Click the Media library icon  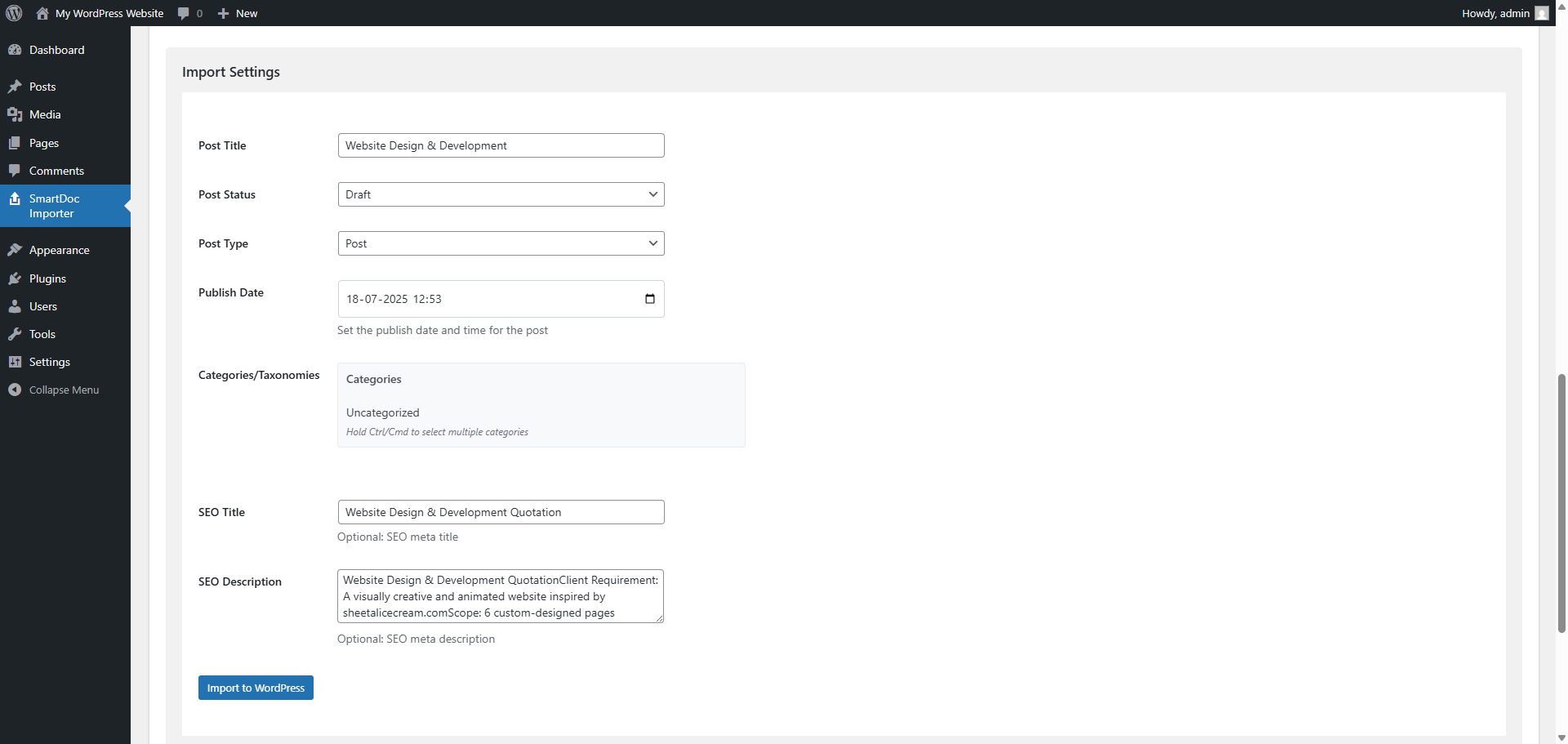click(x=15, y=114)
